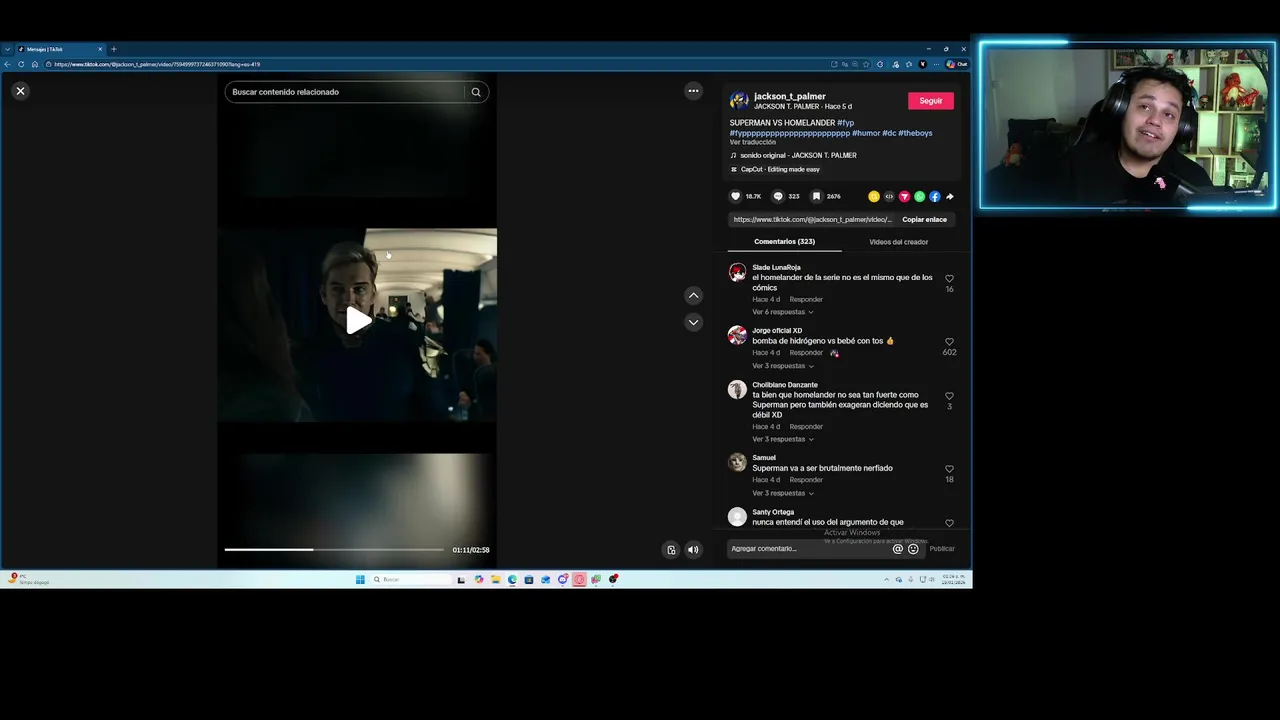This screenshot has height=720, width=1280.
Task: Send to friends with red arrow icon
Action: click(904, 196)
